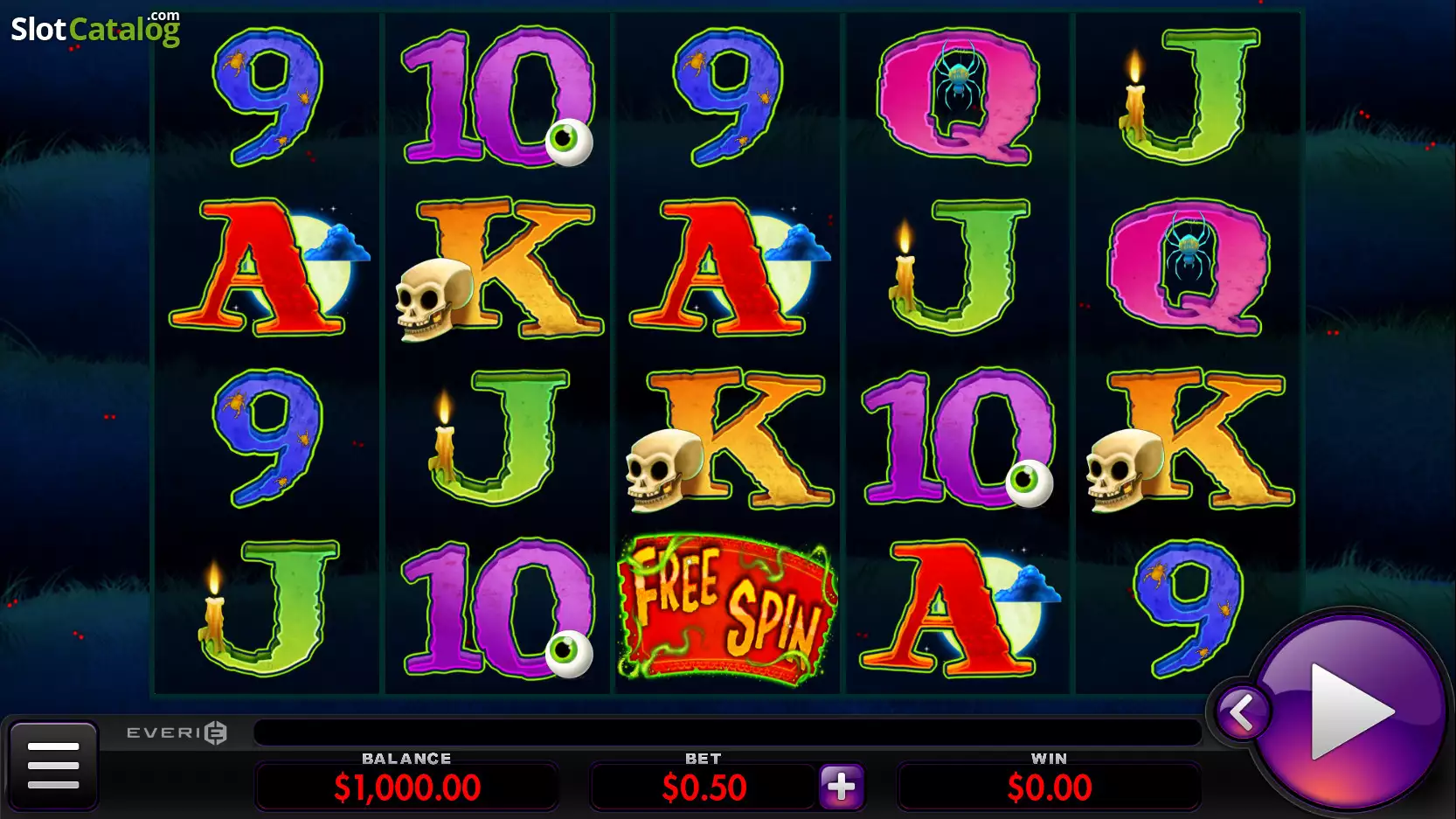Click the red A moon symbol in bottom row

tap(960, 609)
